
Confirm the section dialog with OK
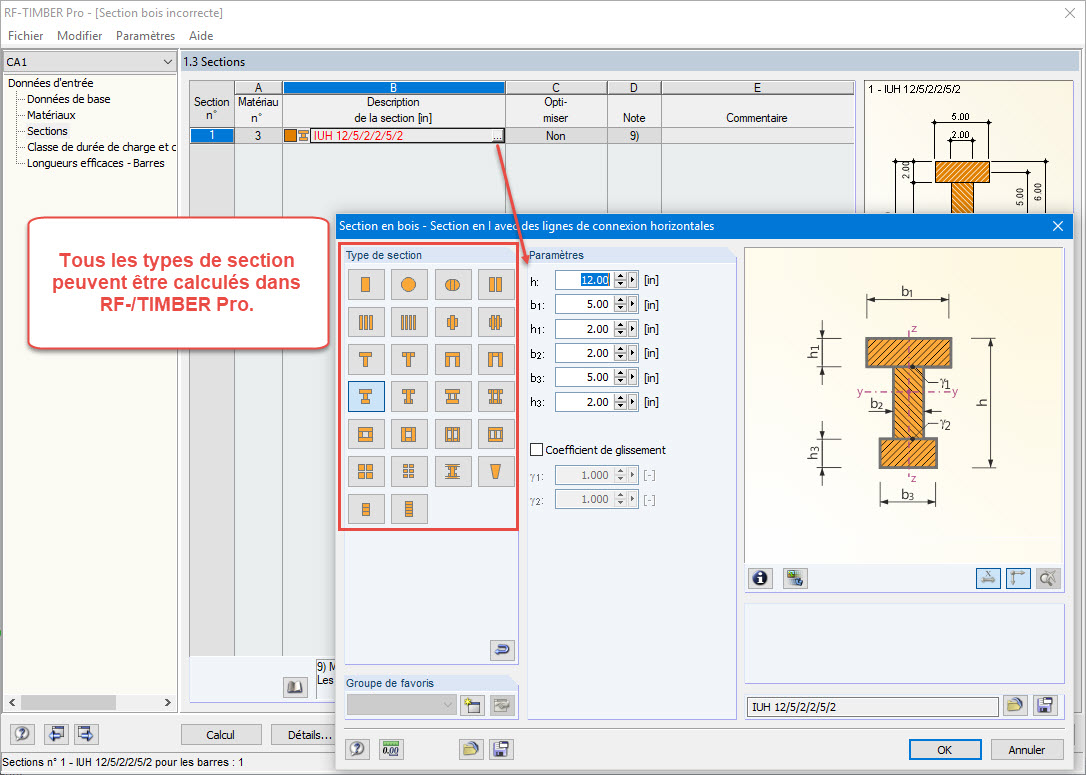[x=944, y=749]
